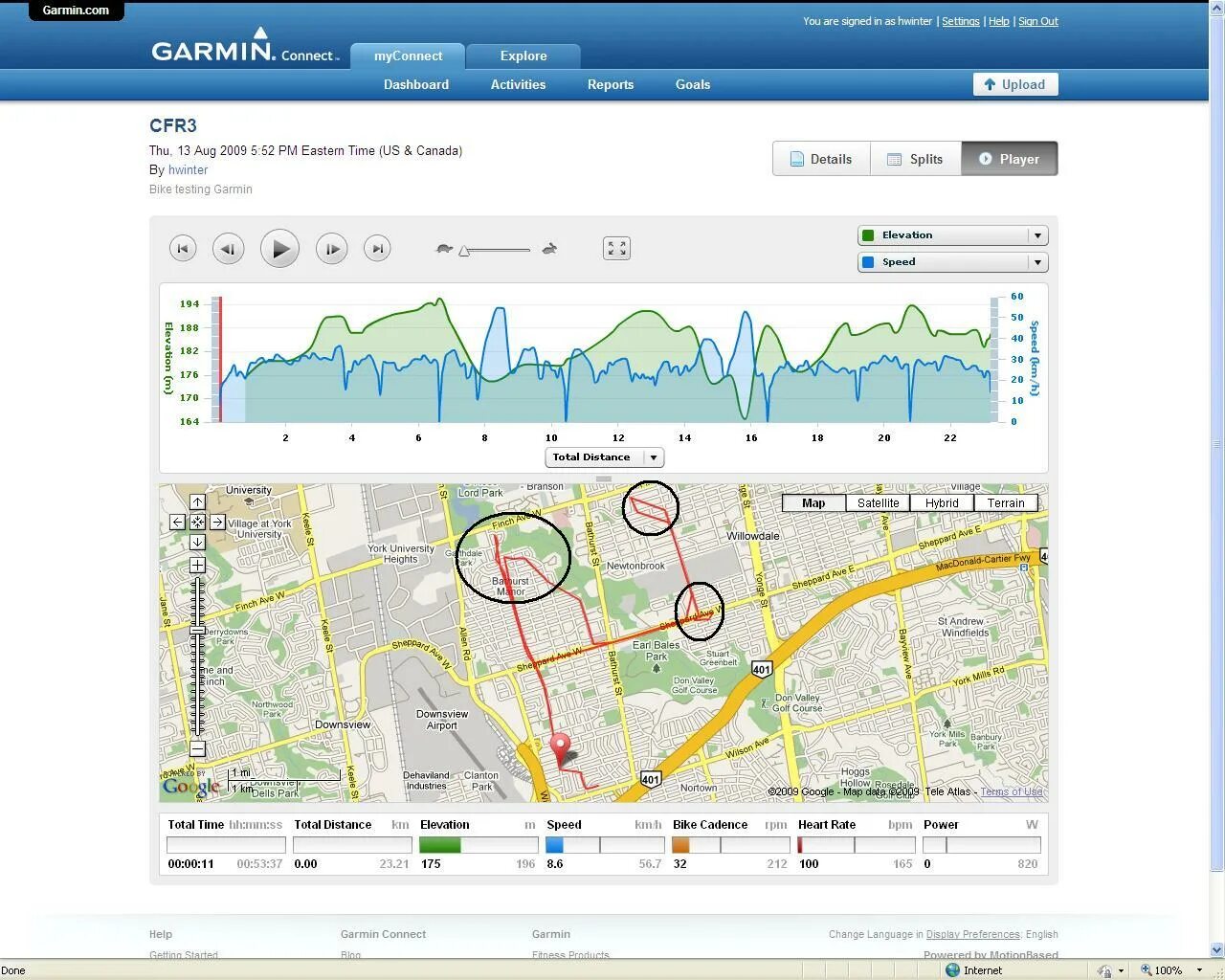Click the Bike testing Garmin description
The height and width of the screenshot is (980, 1225).
tap(201, 189)
